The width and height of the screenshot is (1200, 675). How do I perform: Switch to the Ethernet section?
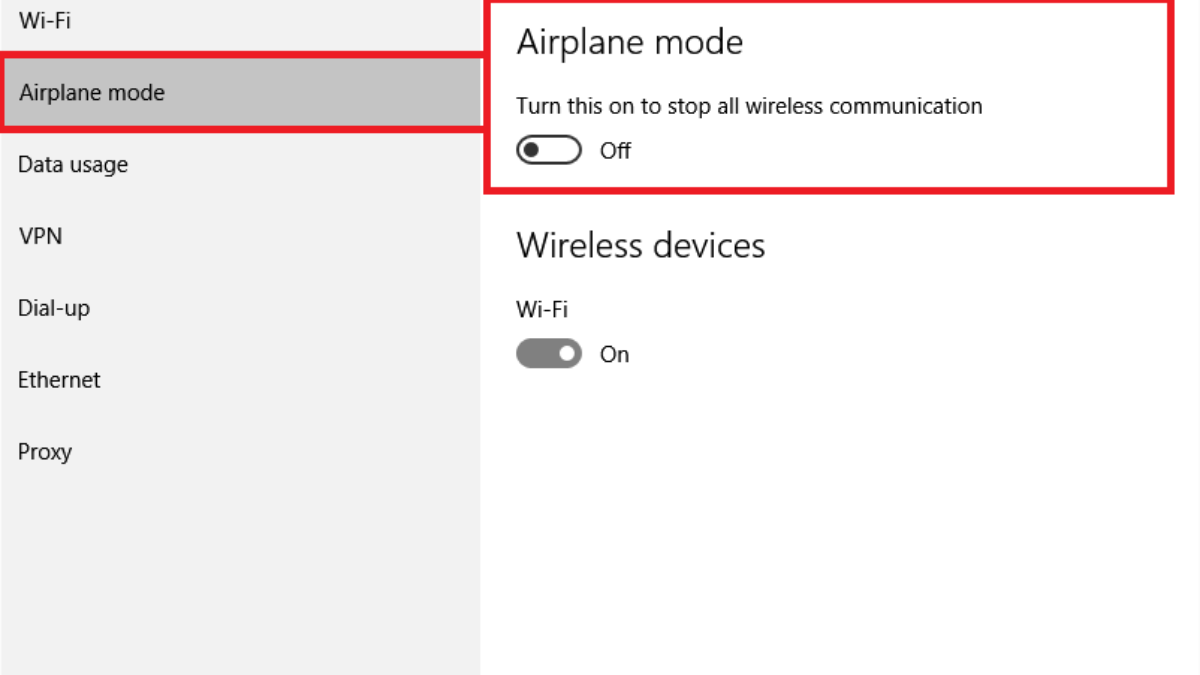pyautogui.click(x=59, y=381)
